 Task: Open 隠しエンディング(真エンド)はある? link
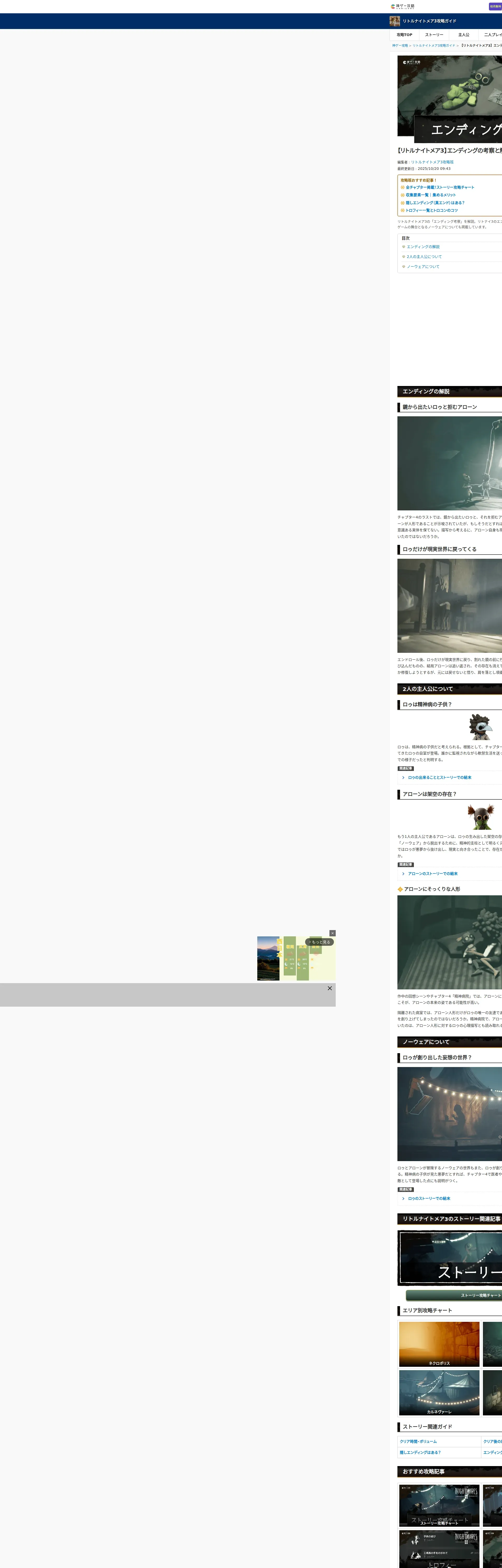click(x=435, y=203)
